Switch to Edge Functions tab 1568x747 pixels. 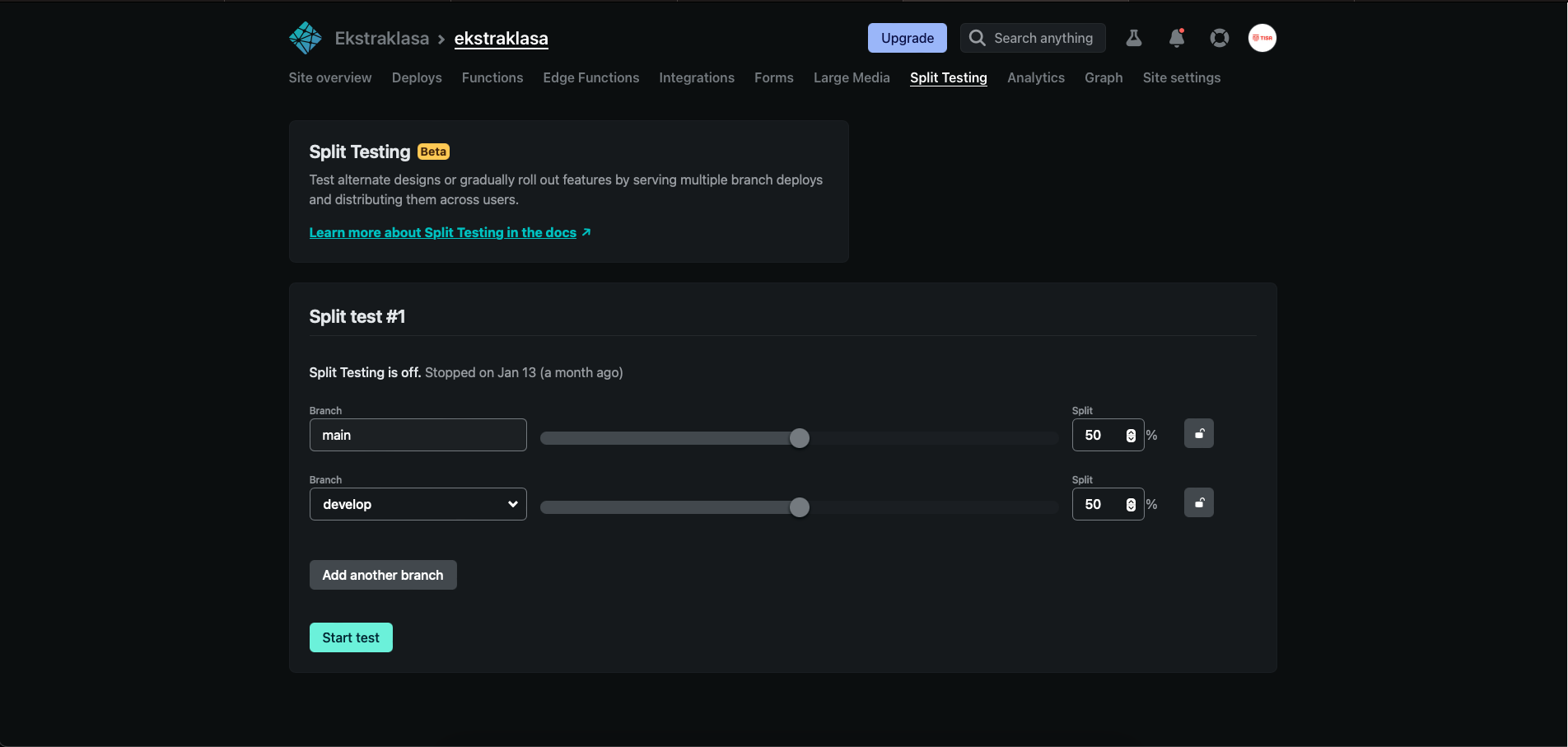point(591,77)
